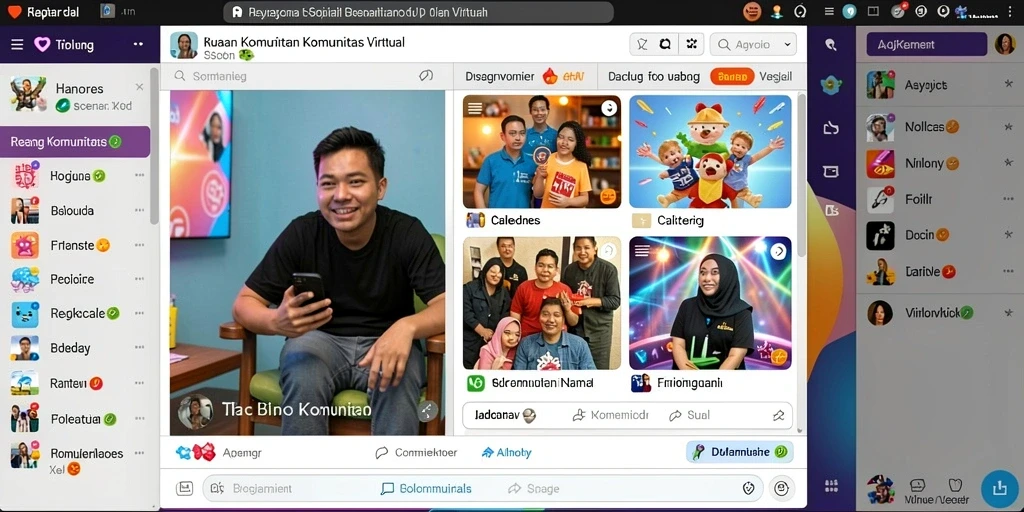This screenshot has width=1024, height=512.
Task: Click the apps grid icon at rail bottom
Action: click(831, 485)
